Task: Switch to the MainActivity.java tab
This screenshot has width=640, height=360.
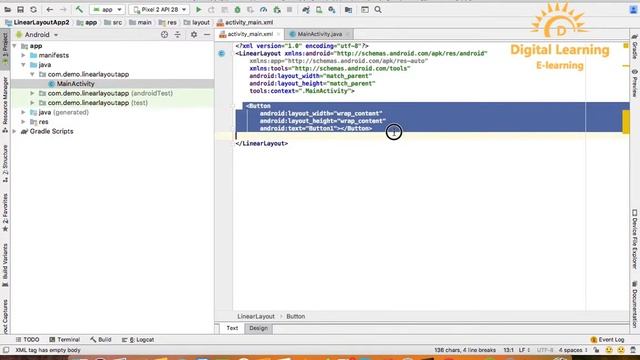Action: (319, 34)
